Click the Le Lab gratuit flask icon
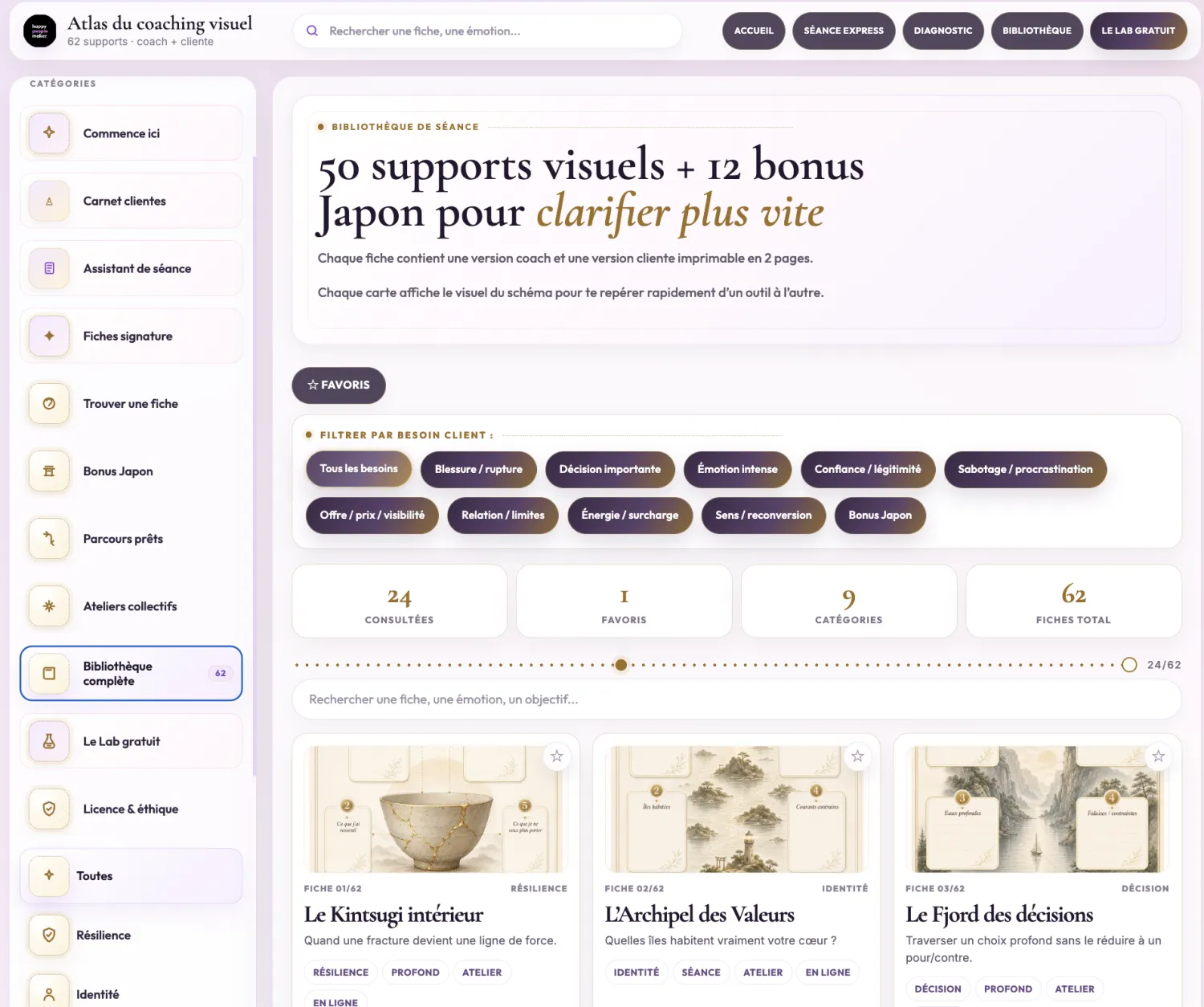The image size is (1204, 1007). click(x=49, y=741)
